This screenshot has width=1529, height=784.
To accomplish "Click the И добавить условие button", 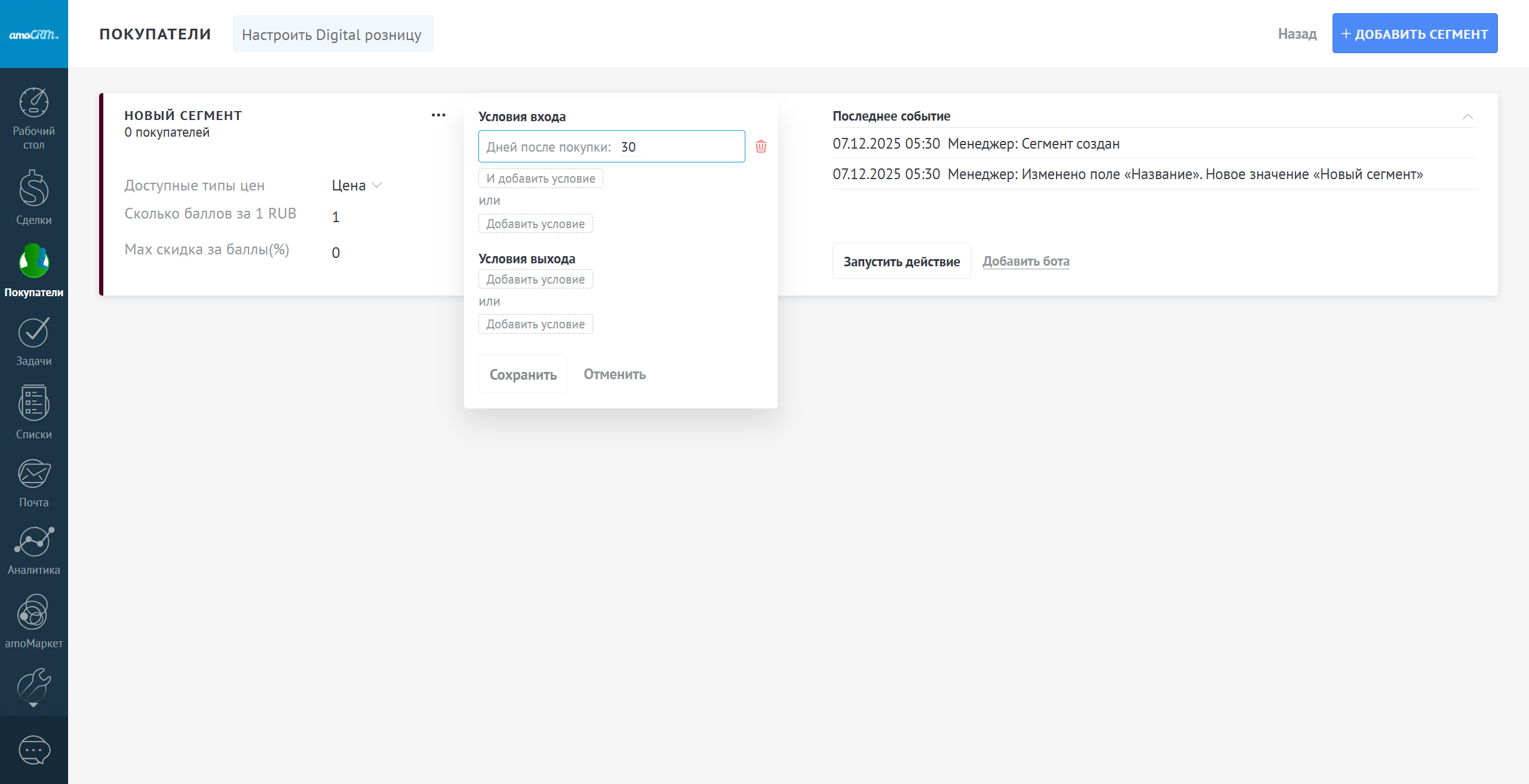I will [541, 179].
